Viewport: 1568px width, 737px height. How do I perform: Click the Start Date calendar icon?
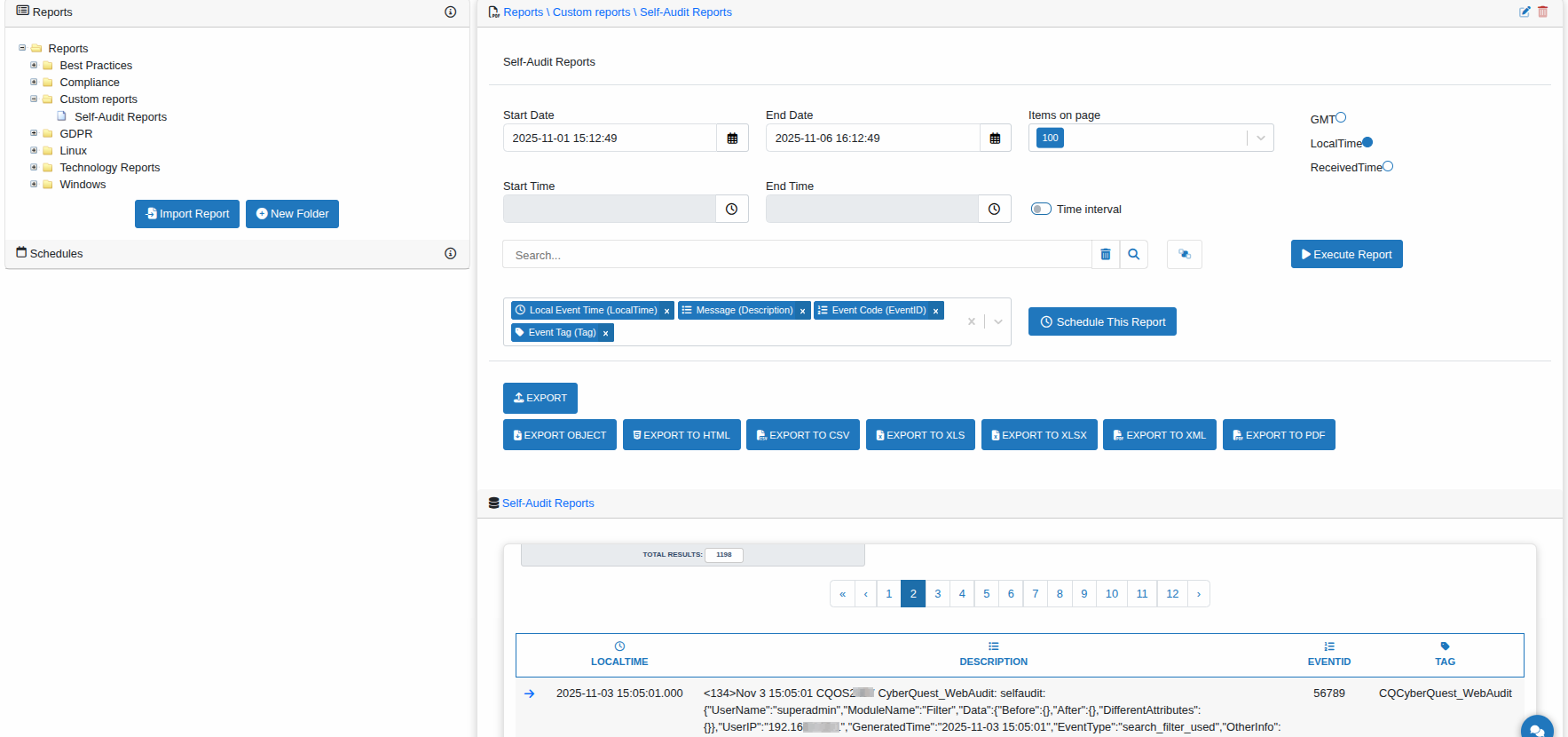732,139
